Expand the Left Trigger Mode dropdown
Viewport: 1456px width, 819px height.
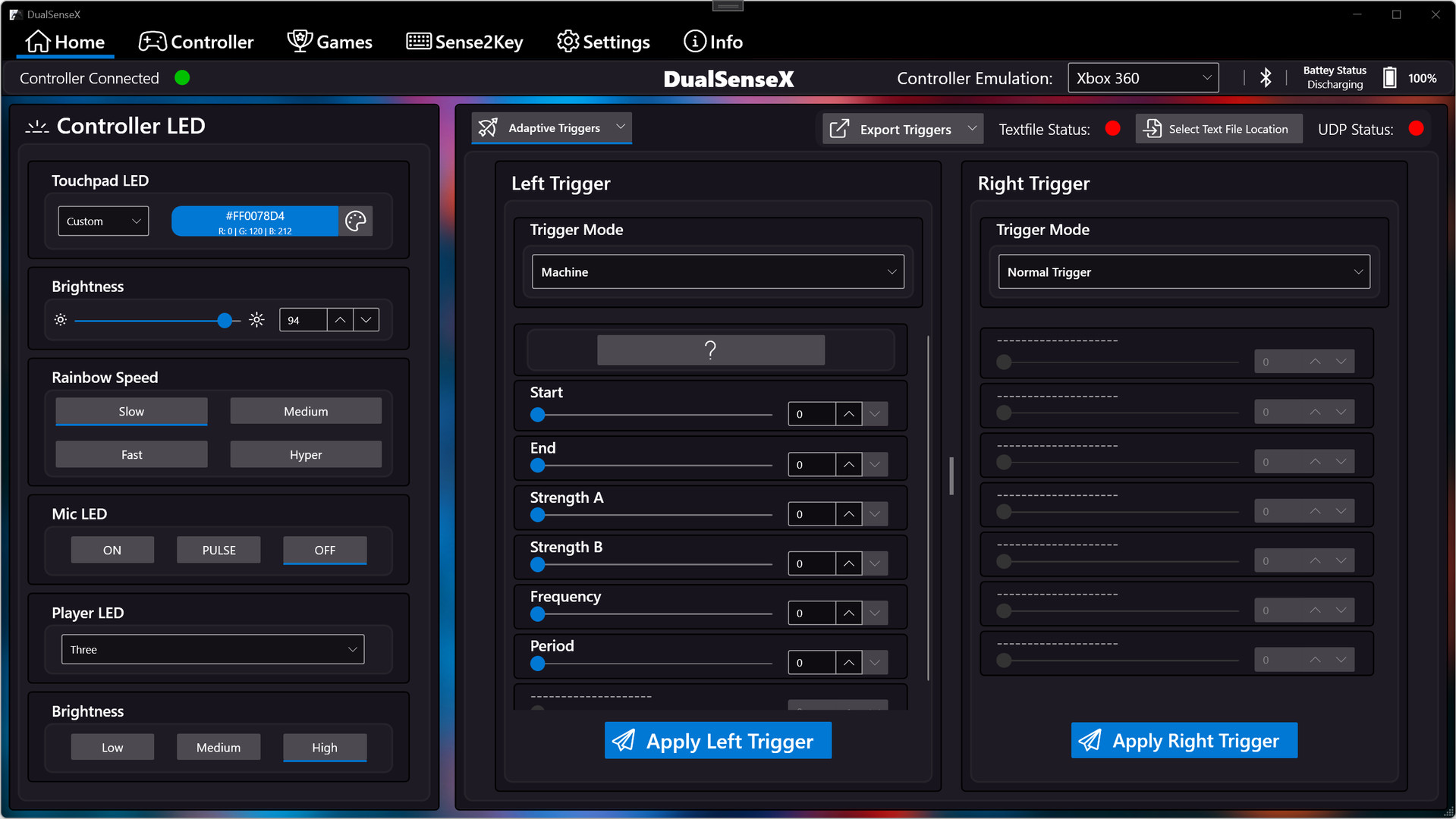[x=717, y=272]
